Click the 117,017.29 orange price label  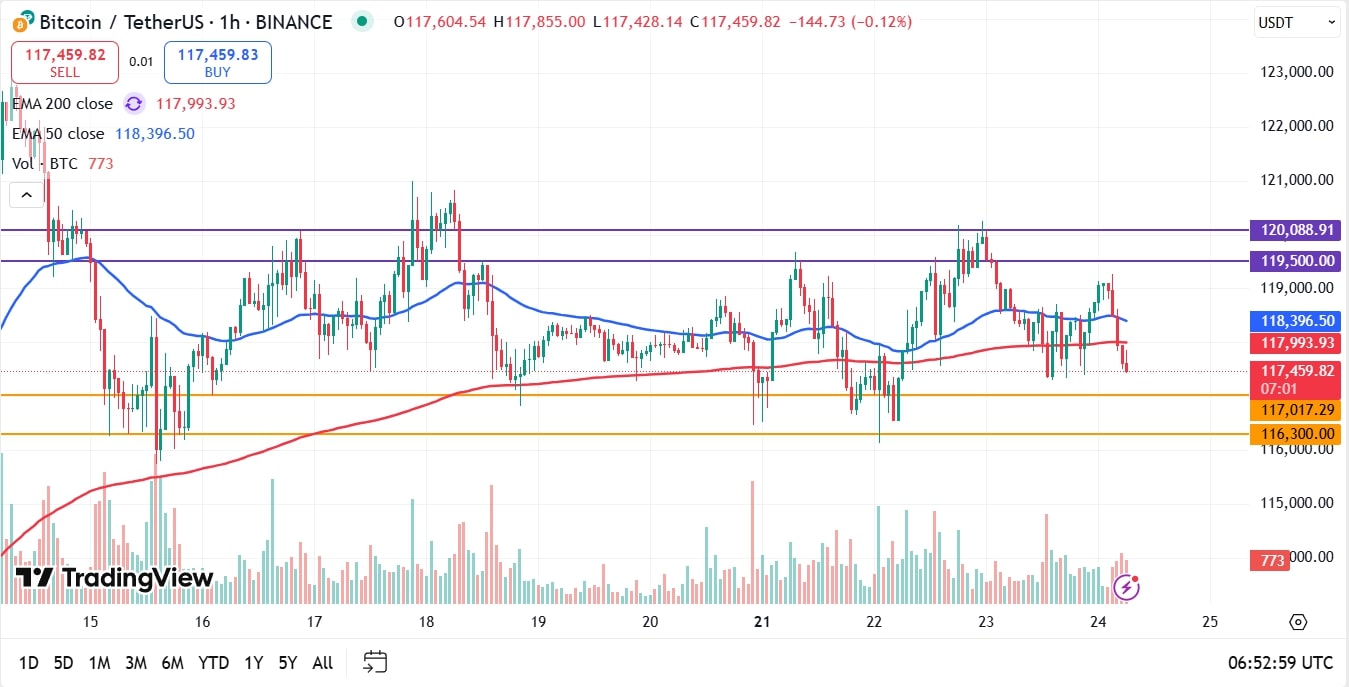[1296, 410]
